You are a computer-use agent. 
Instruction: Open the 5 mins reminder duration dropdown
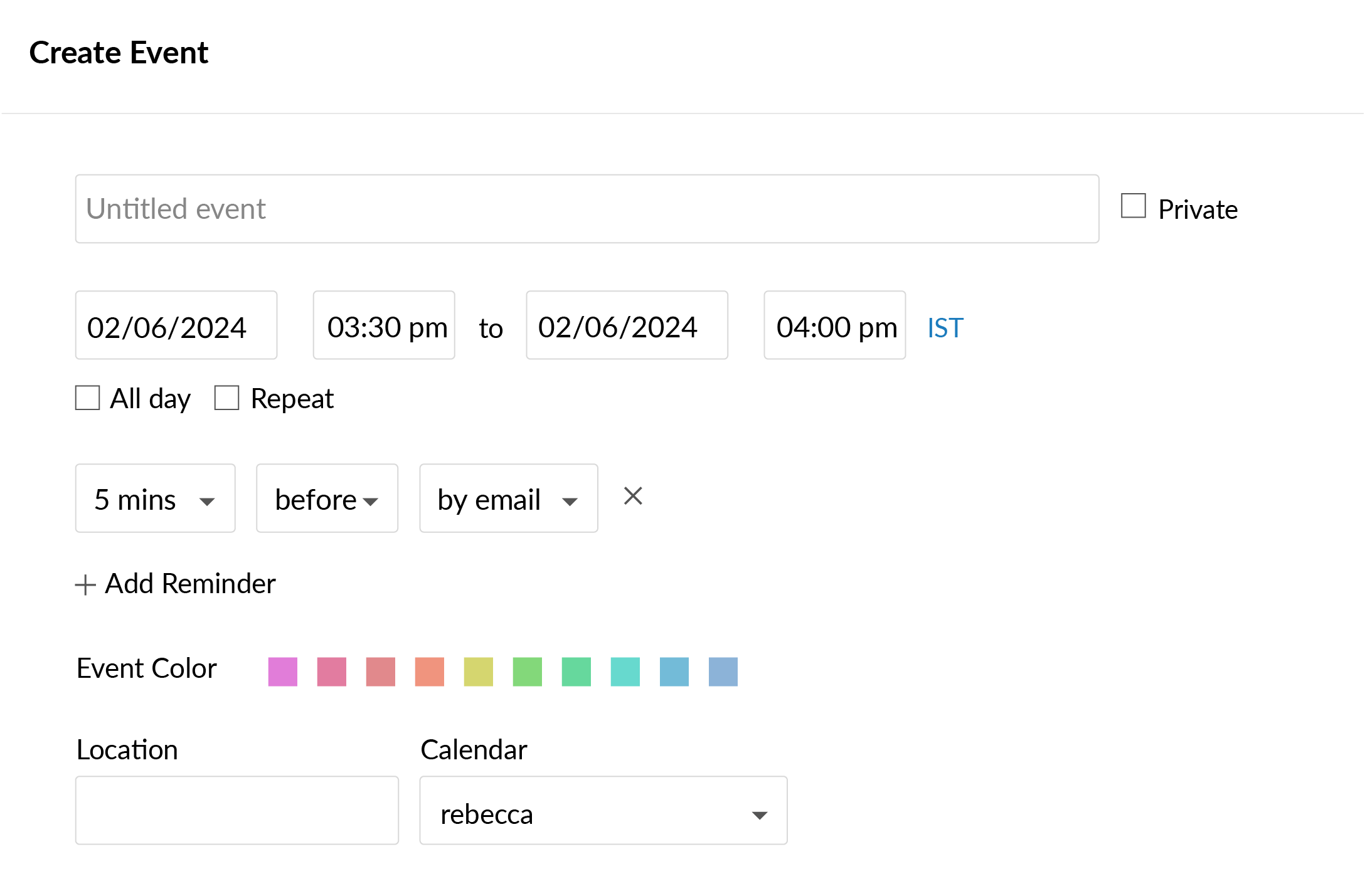pos(155,498)
